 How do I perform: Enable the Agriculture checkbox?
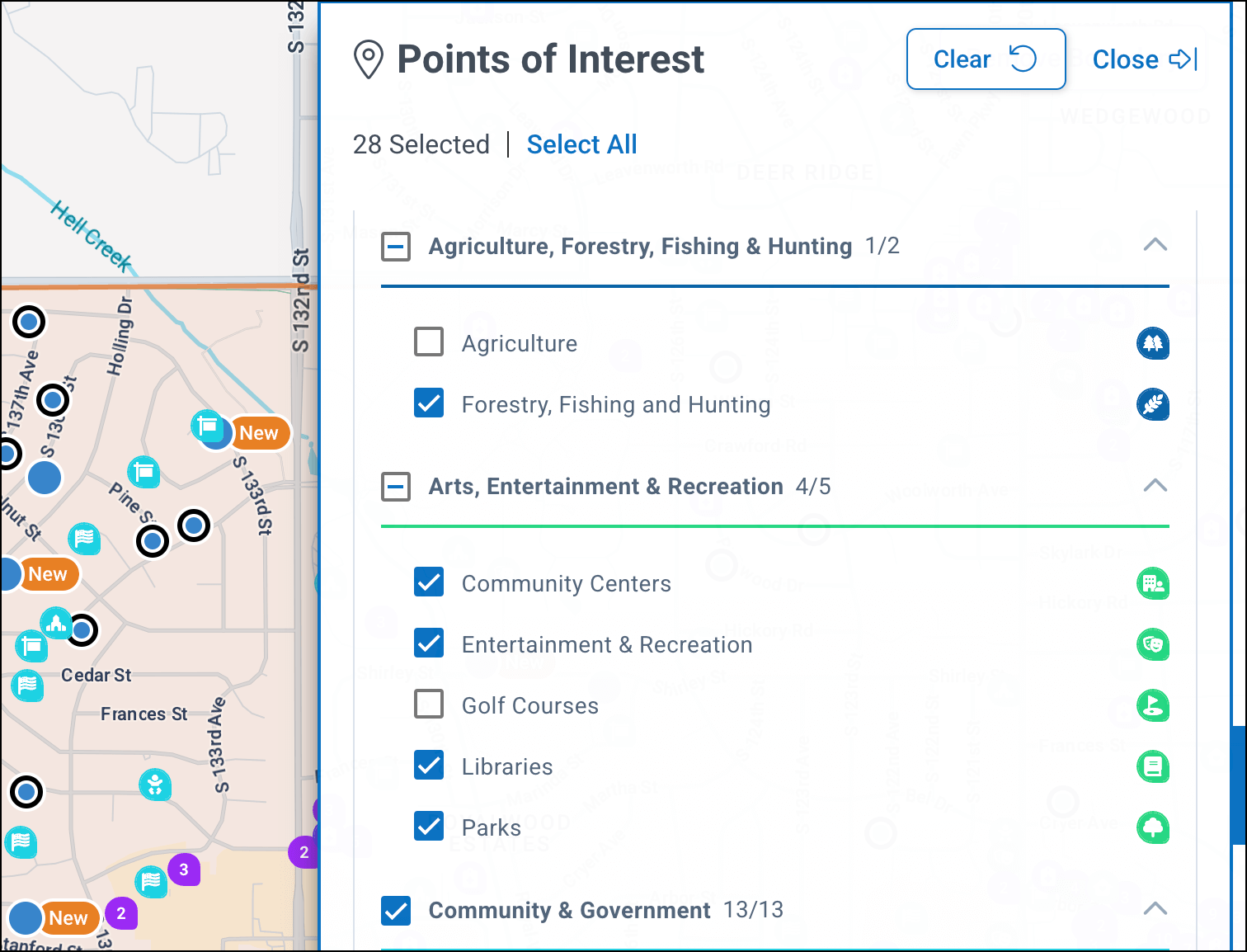click(429, 342)
